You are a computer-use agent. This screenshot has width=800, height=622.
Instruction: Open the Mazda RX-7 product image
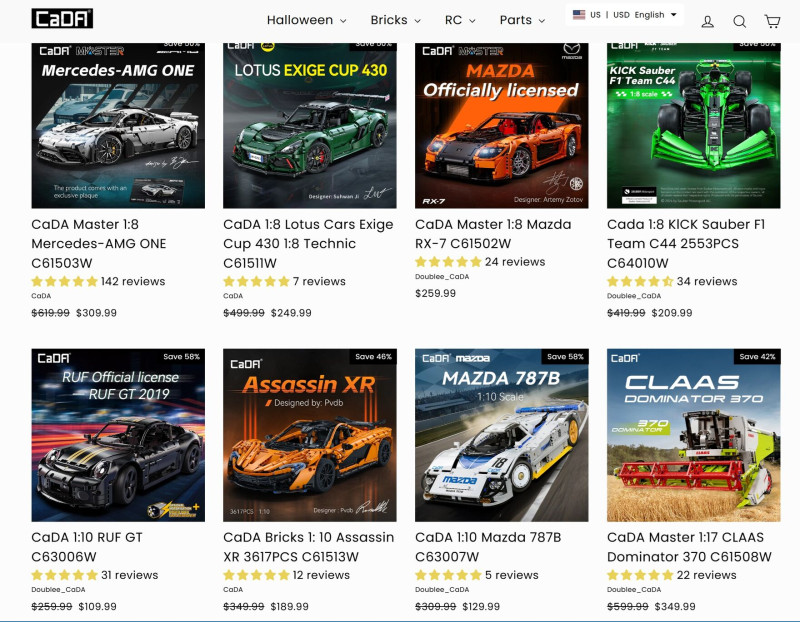[502, 126]
